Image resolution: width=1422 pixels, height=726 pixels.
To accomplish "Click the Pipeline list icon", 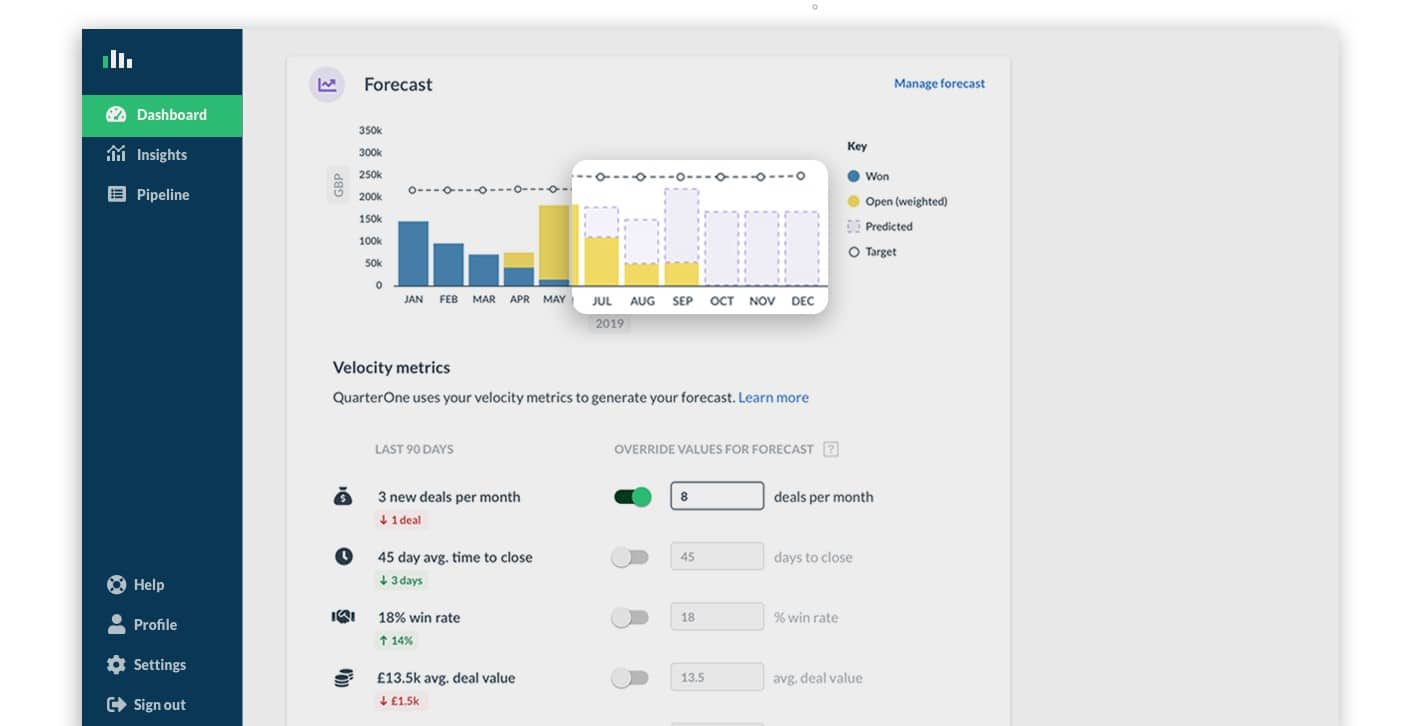I will click(116, 195).
